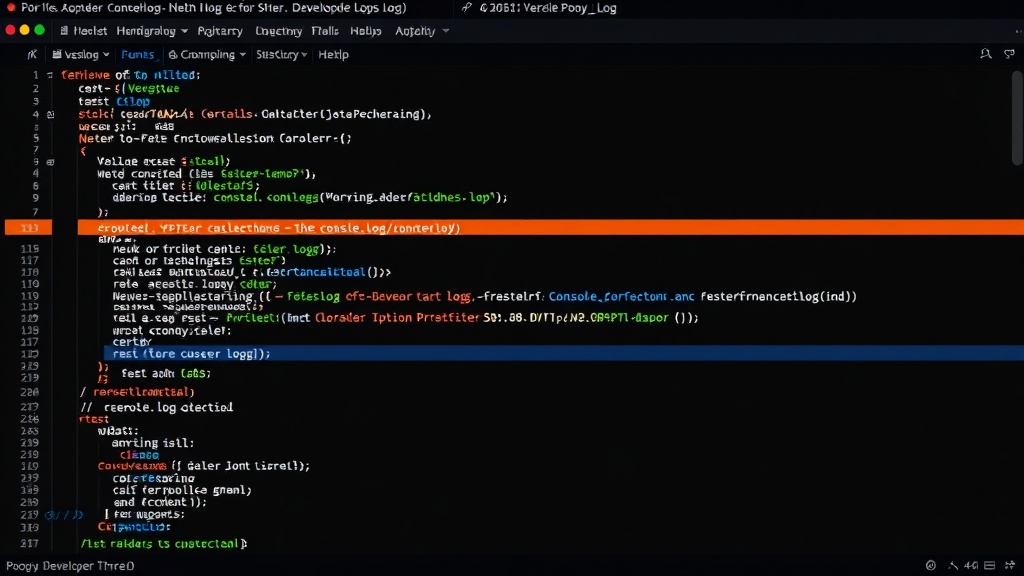Click the diagonal tool icon beside 4G
Viewport: 1024px width, 576px height.
coord(953,566)
